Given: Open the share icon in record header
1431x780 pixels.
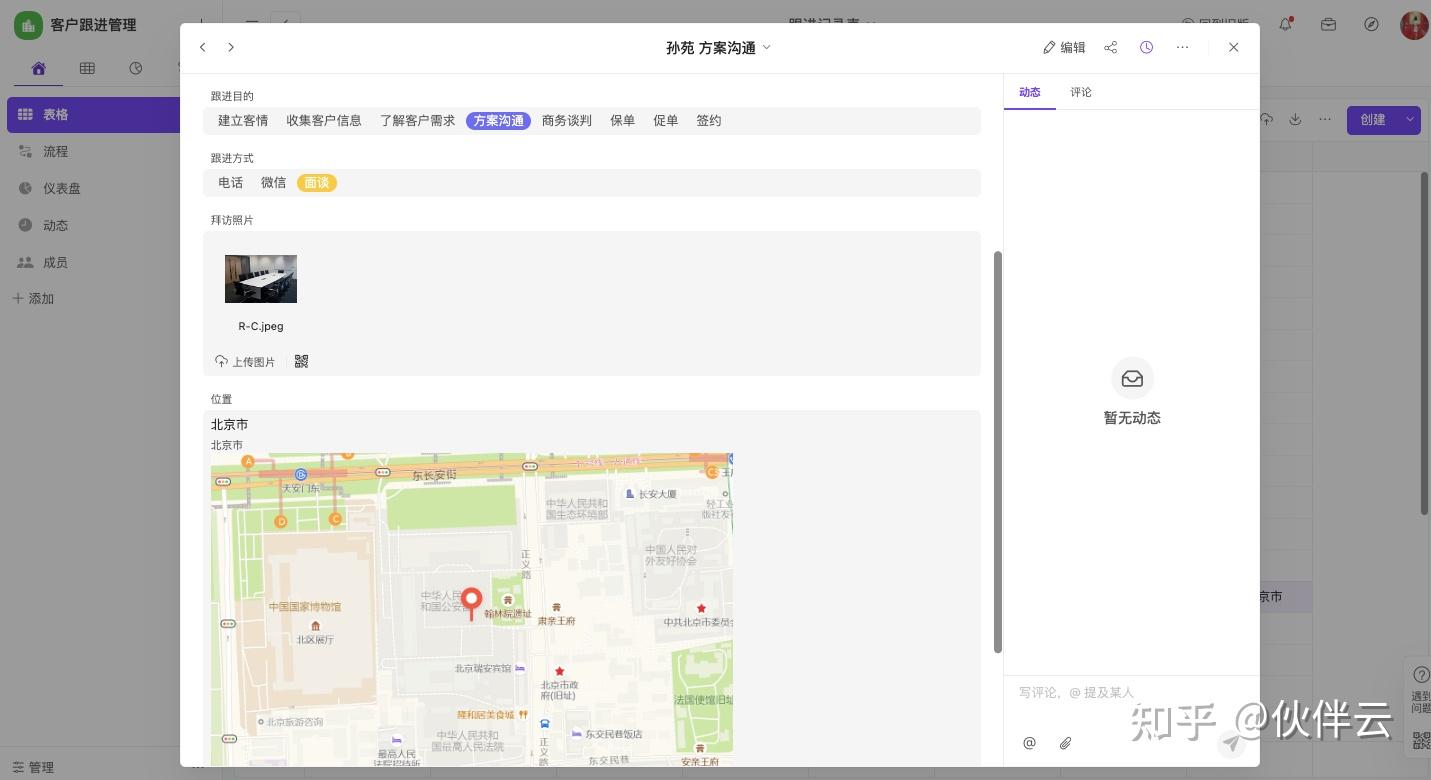Looking at the screenshot, I should coord(1111,47).
